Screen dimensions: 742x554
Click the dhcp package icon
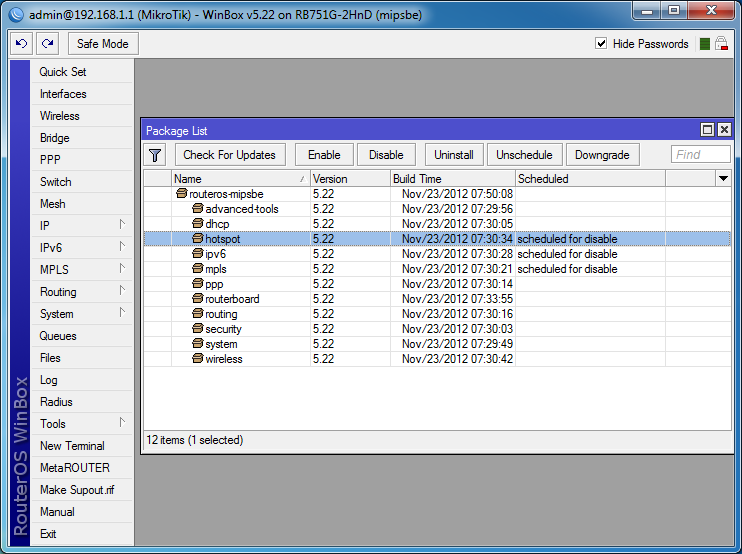pyautogui.click(x=197, y=223)
